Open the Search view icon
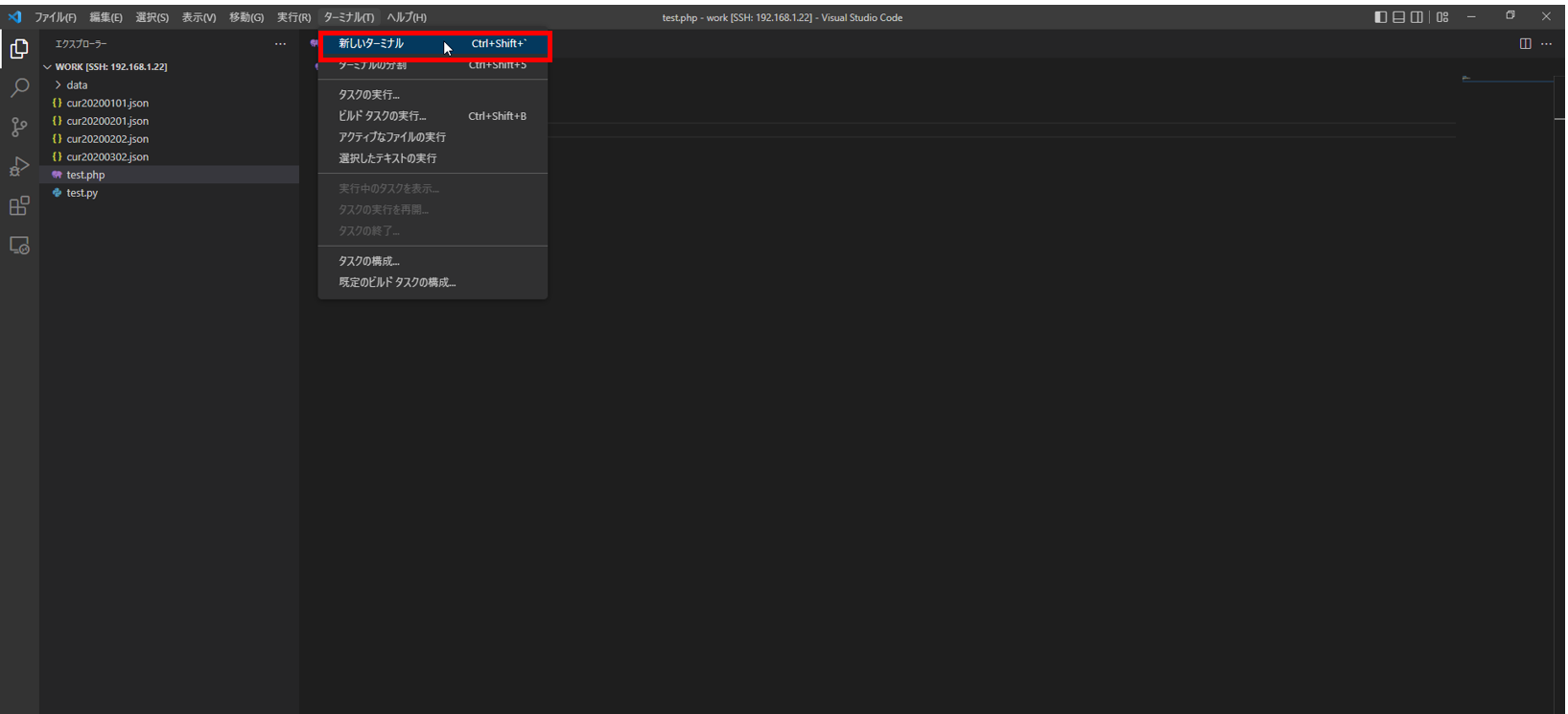1568x714 pixels. 19,88
